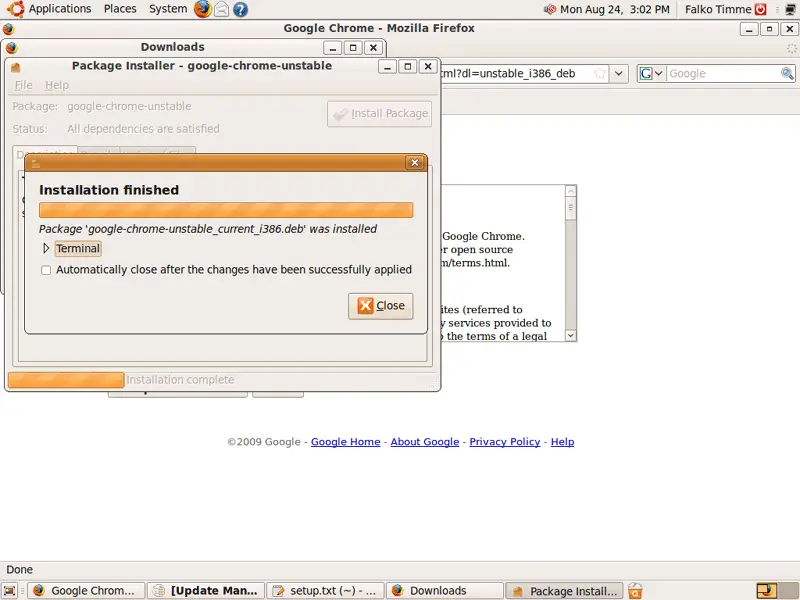Open the Privacy Policy link
This screenshot has width=800, height=600.
click(505, 442)
